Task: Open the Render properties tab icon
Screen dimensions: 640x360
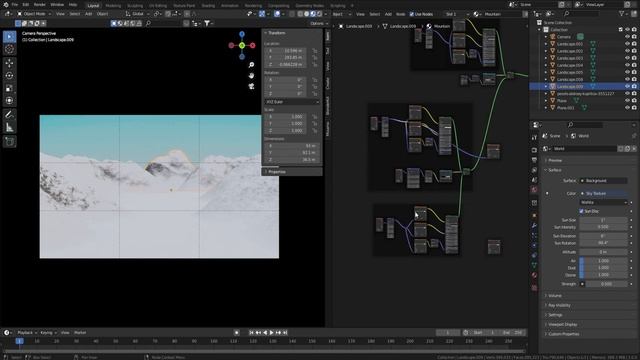Action: [534, 150]
